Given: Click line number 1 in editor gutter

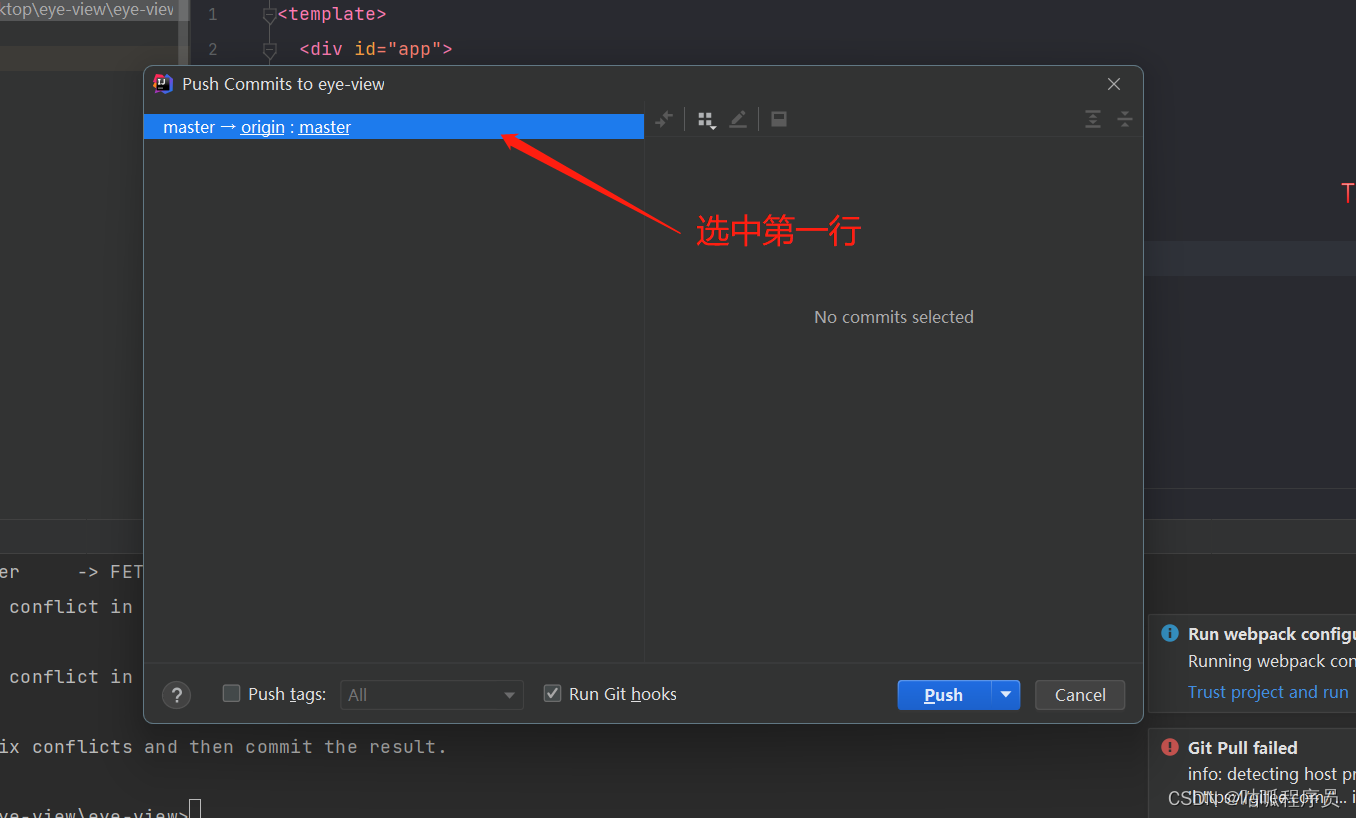Looking at the screenshot, I should (x=212, y=15).
